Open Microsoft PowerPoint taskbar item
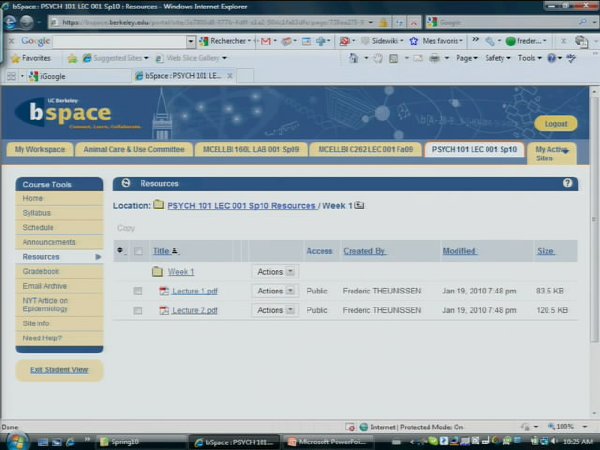This screenshot has width=600, height=450. [326, 442]
